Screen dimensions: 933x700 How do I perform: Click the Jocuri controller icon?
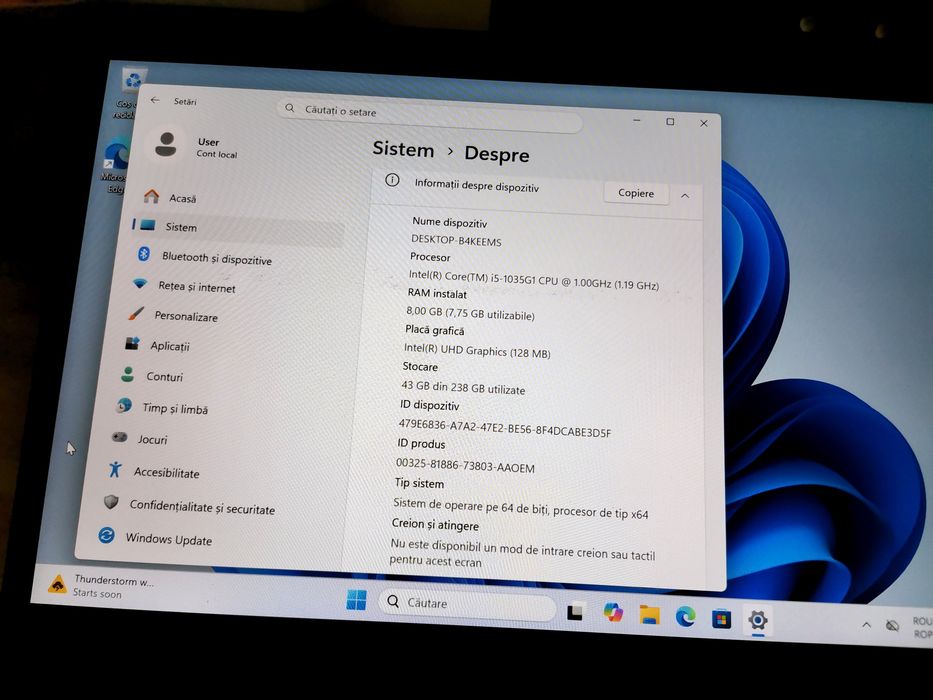pyautogui.click(x=120, y=438)
